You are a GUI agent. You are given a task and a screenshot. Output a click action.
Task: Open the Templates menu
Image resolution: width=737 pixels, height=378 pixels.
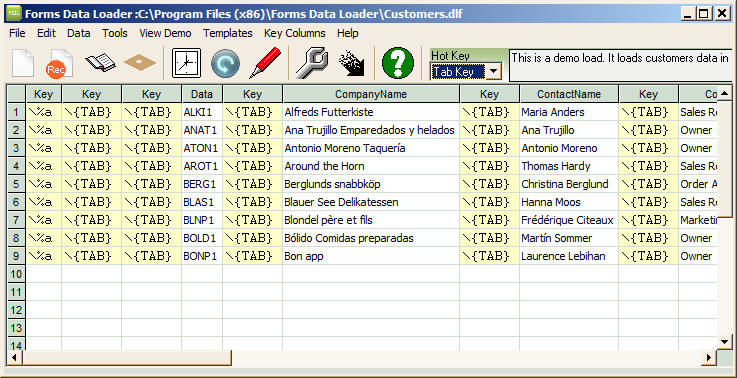(227, 33)
